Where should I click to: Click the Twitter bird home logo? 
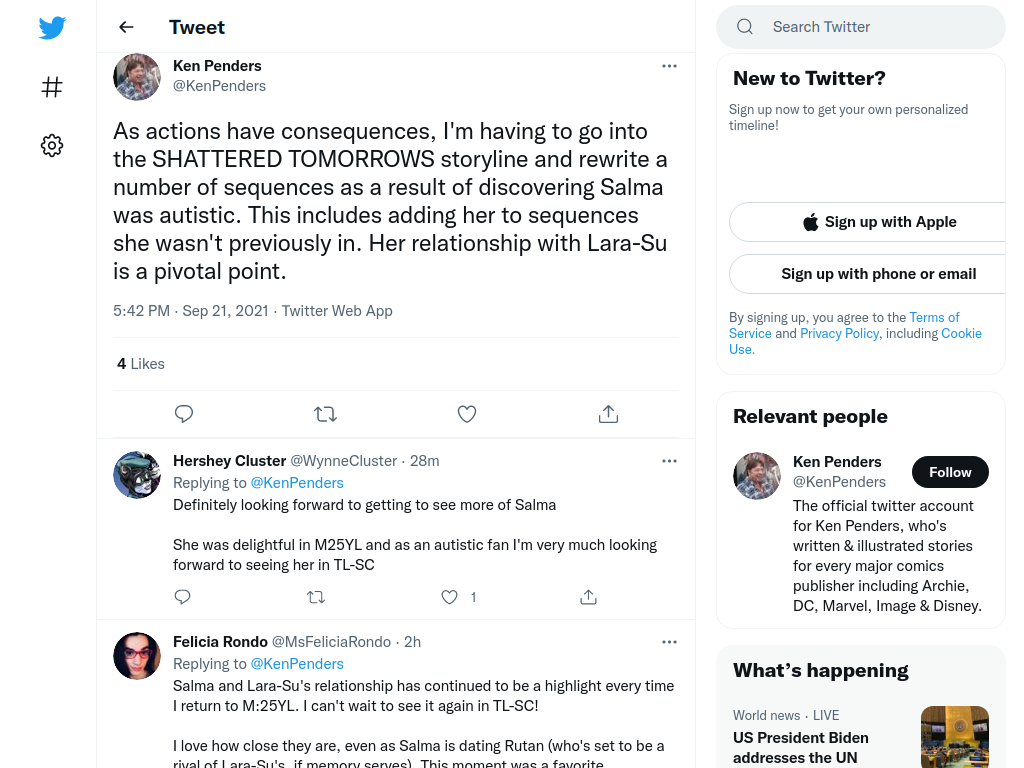(52, 27)
